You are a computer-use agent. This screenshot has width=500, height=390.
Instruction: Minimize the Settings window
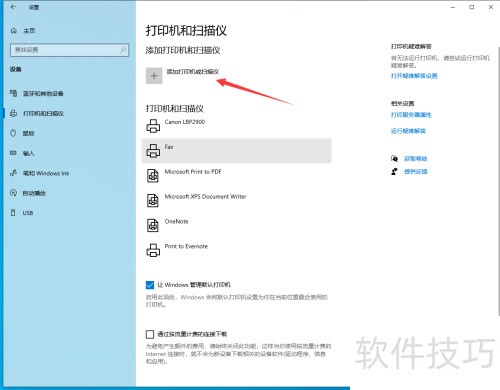click(x=453, y=7)
